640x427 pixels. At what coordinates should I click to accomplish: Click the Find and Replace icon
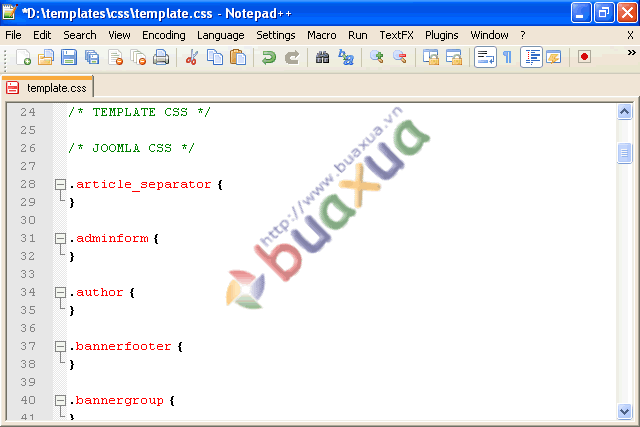coord(346,57)
